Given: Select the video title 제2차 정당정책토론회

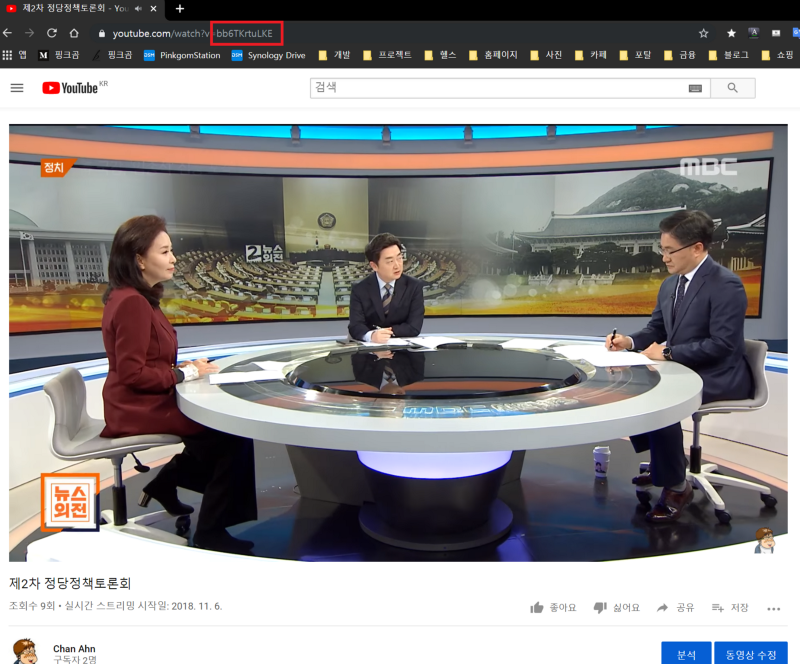Looking at the screenshot, I should tap(70, 583).
